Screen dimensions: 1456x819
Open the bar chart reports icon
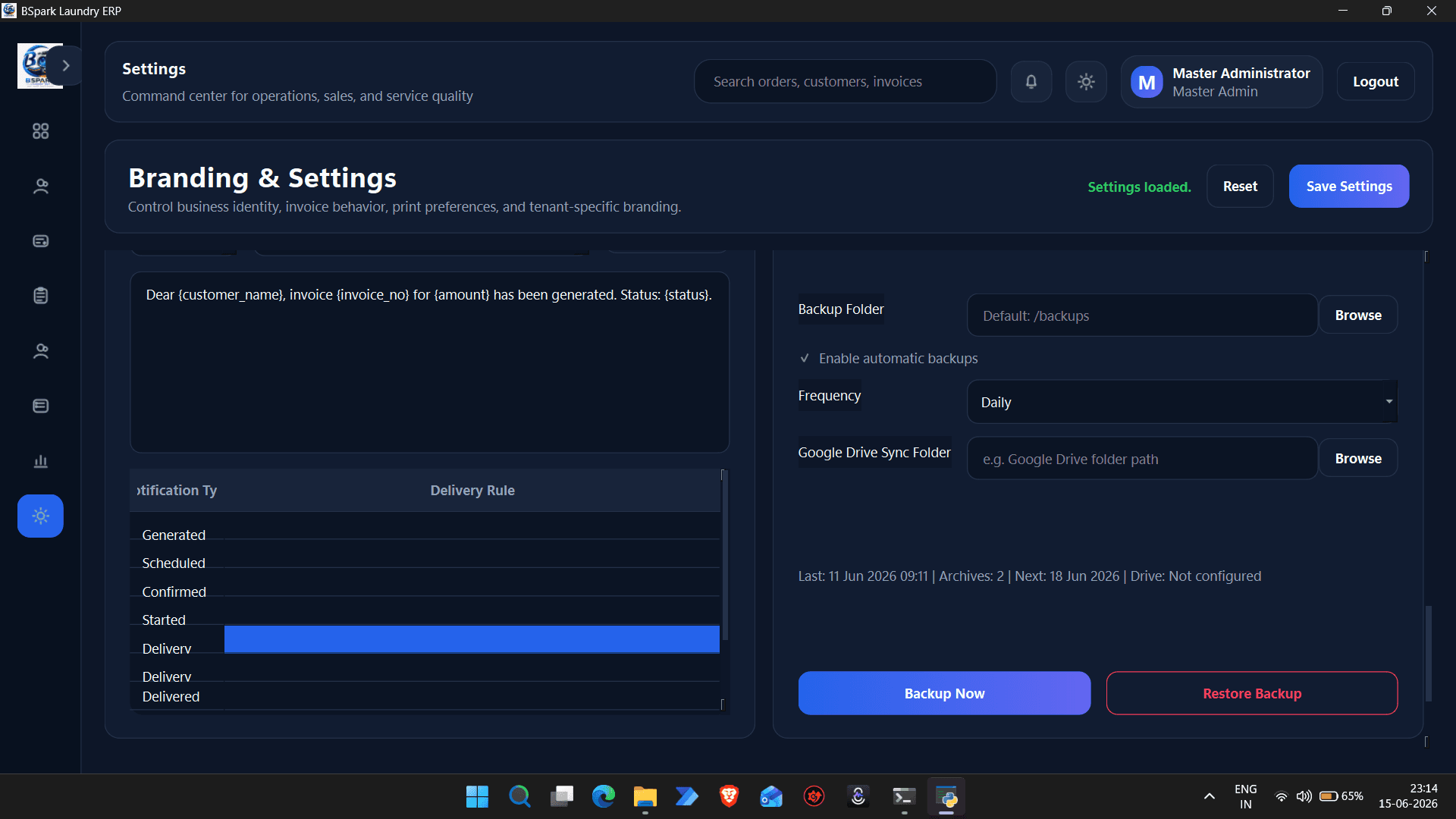point(40,461)
